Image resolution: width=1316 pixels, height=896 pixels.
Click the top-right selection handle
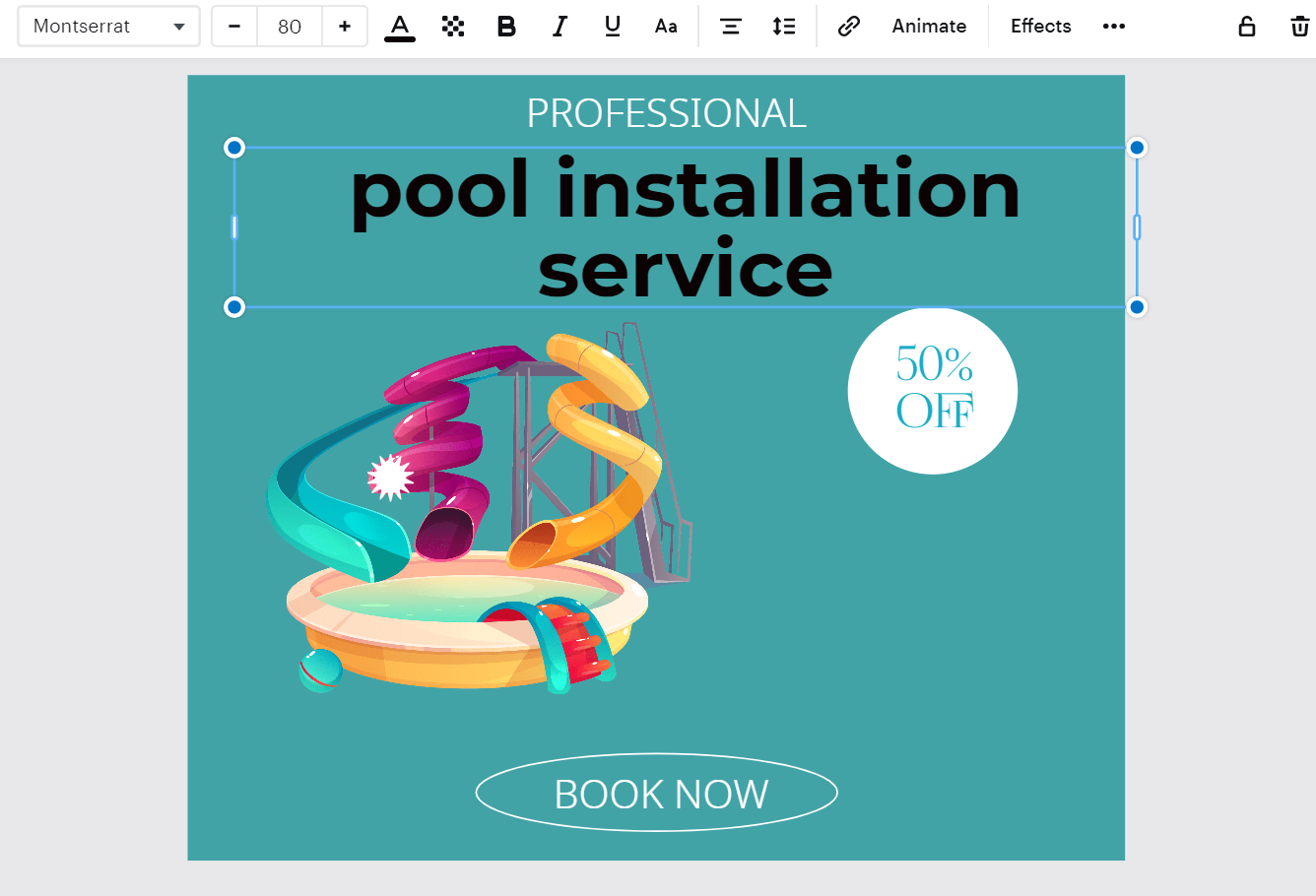(x=1137, y=148)
